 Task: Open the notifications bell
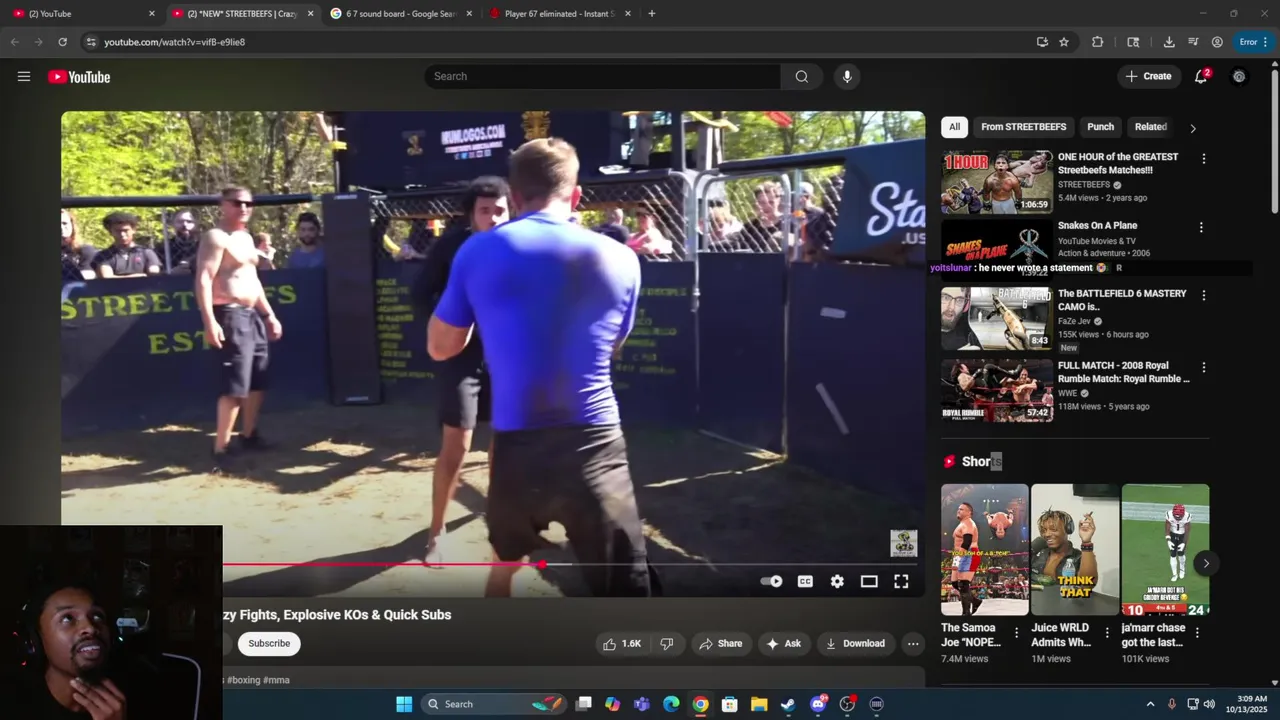click(1201, 77)
